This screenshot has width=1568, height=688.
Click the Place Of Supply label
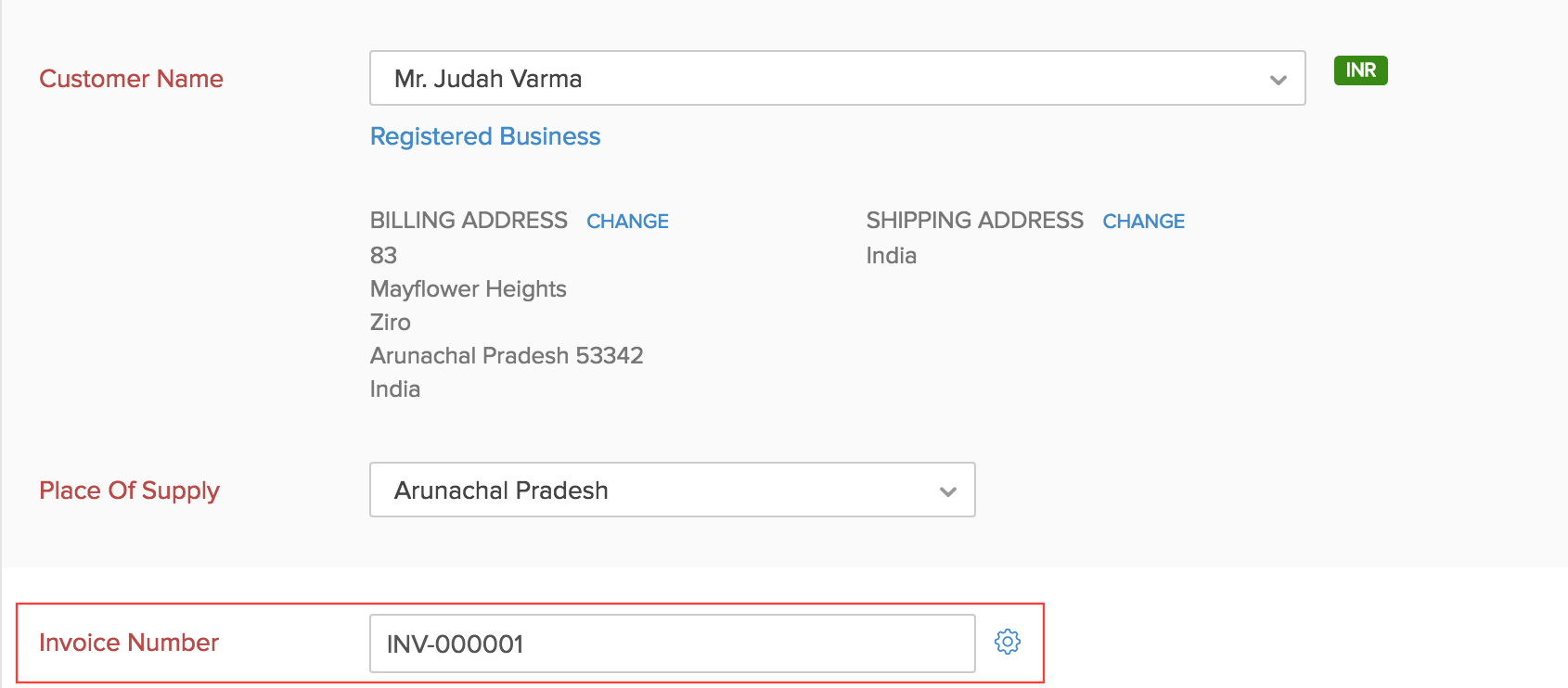point(129,491)
